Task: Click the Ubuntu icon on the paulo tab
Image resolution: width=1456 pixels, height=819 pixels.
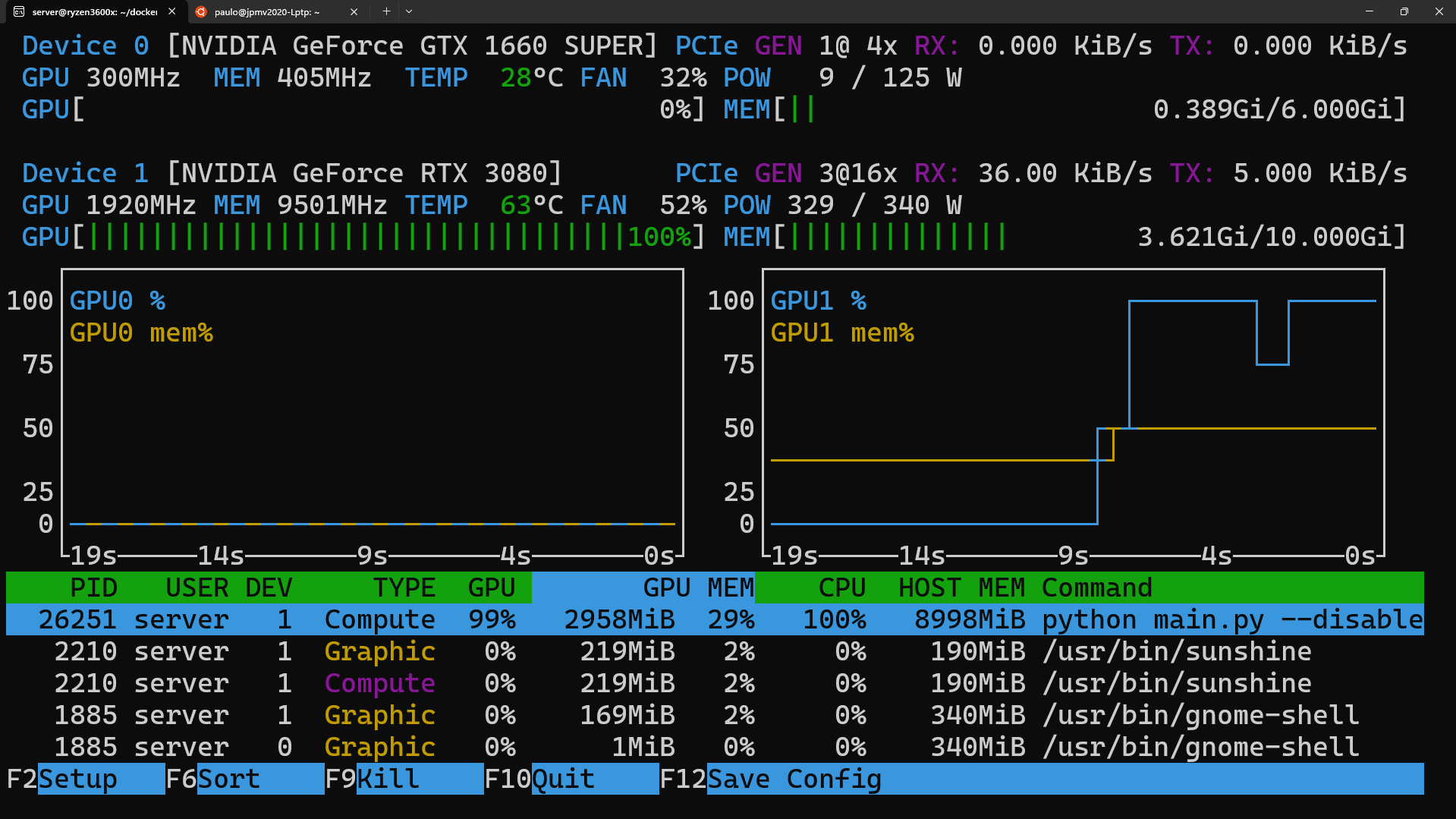Action: point(201,11)
